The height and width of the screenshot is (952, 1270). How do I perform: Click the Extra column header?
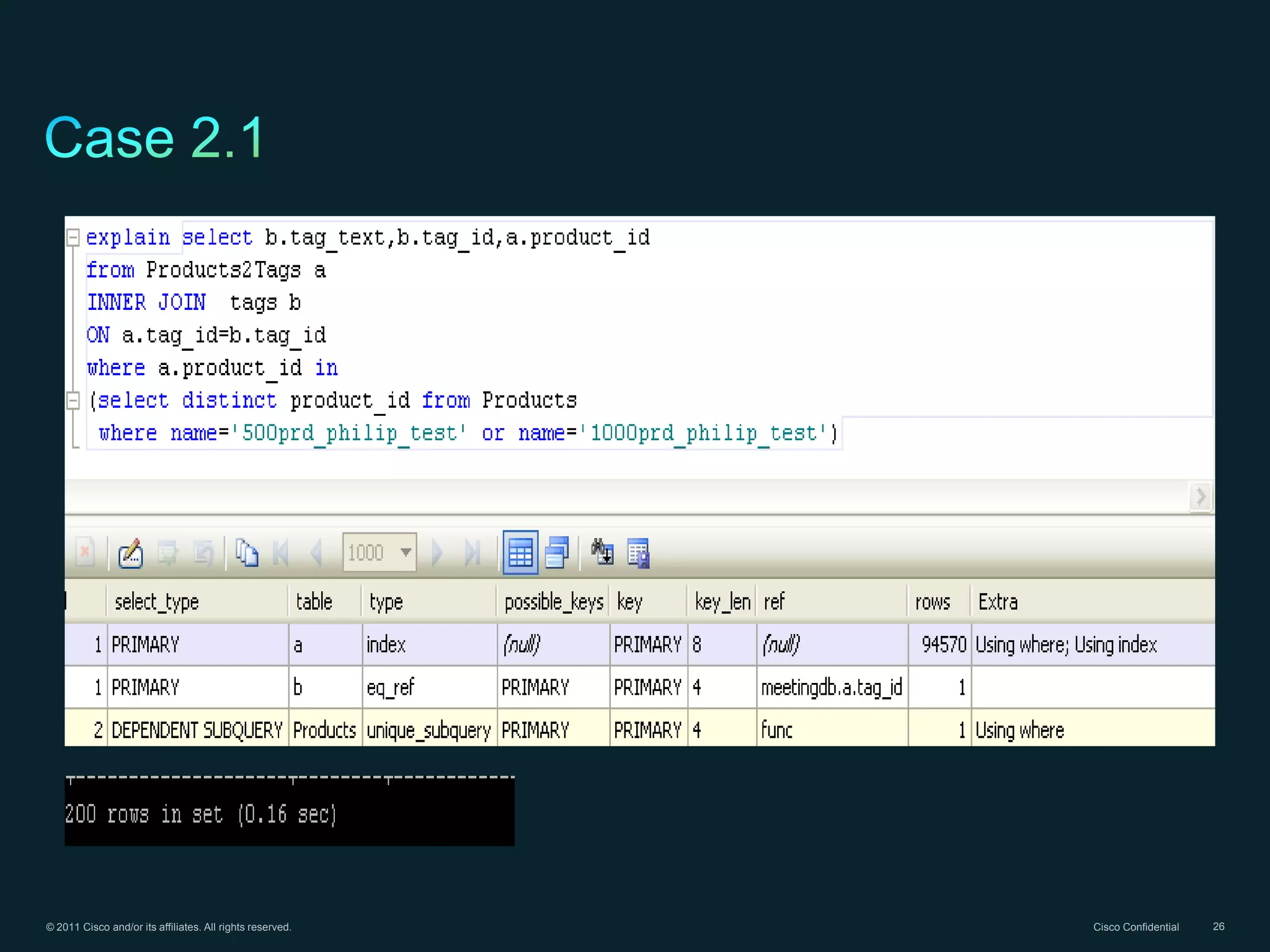pos(997,602)
